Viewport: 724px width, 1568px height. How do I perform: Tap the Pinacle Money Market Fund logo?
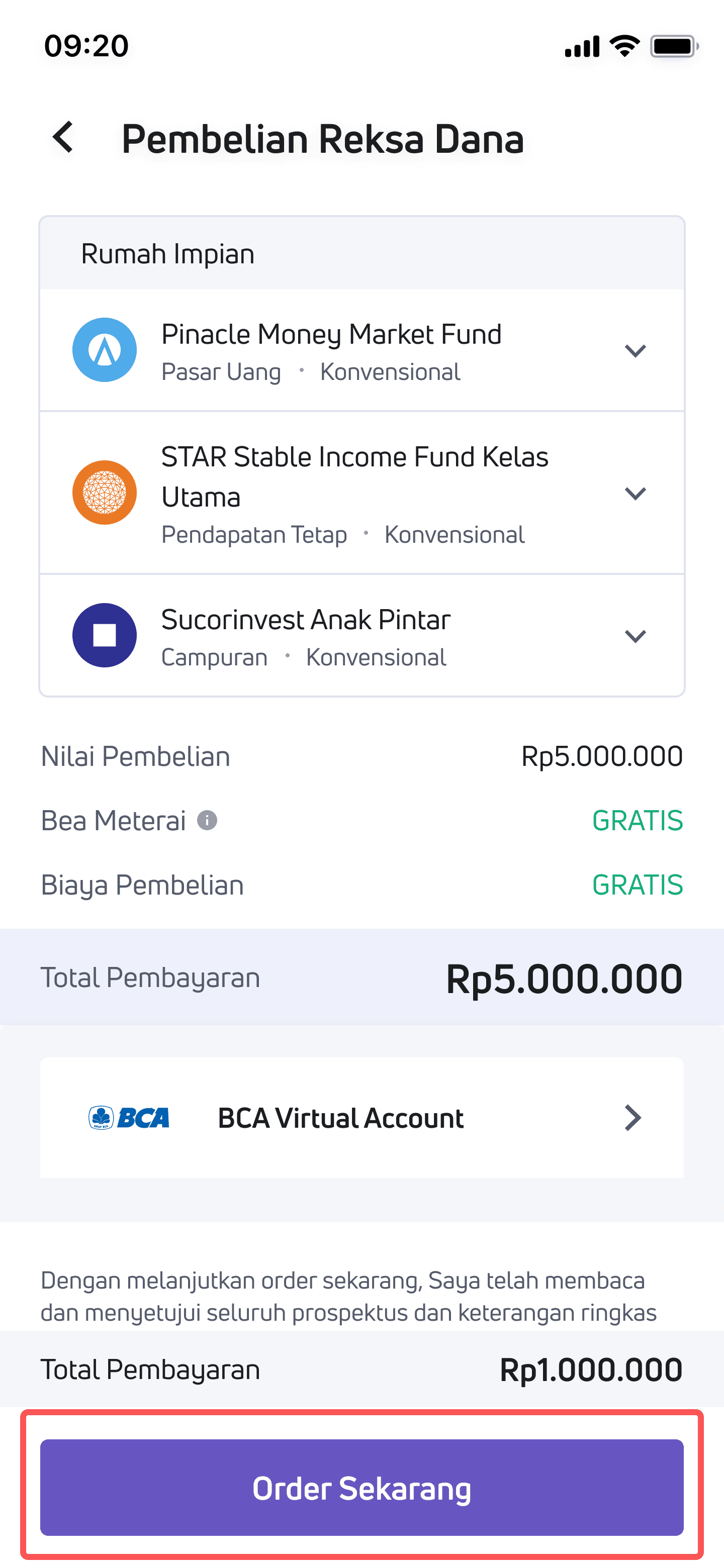(105, 350)
